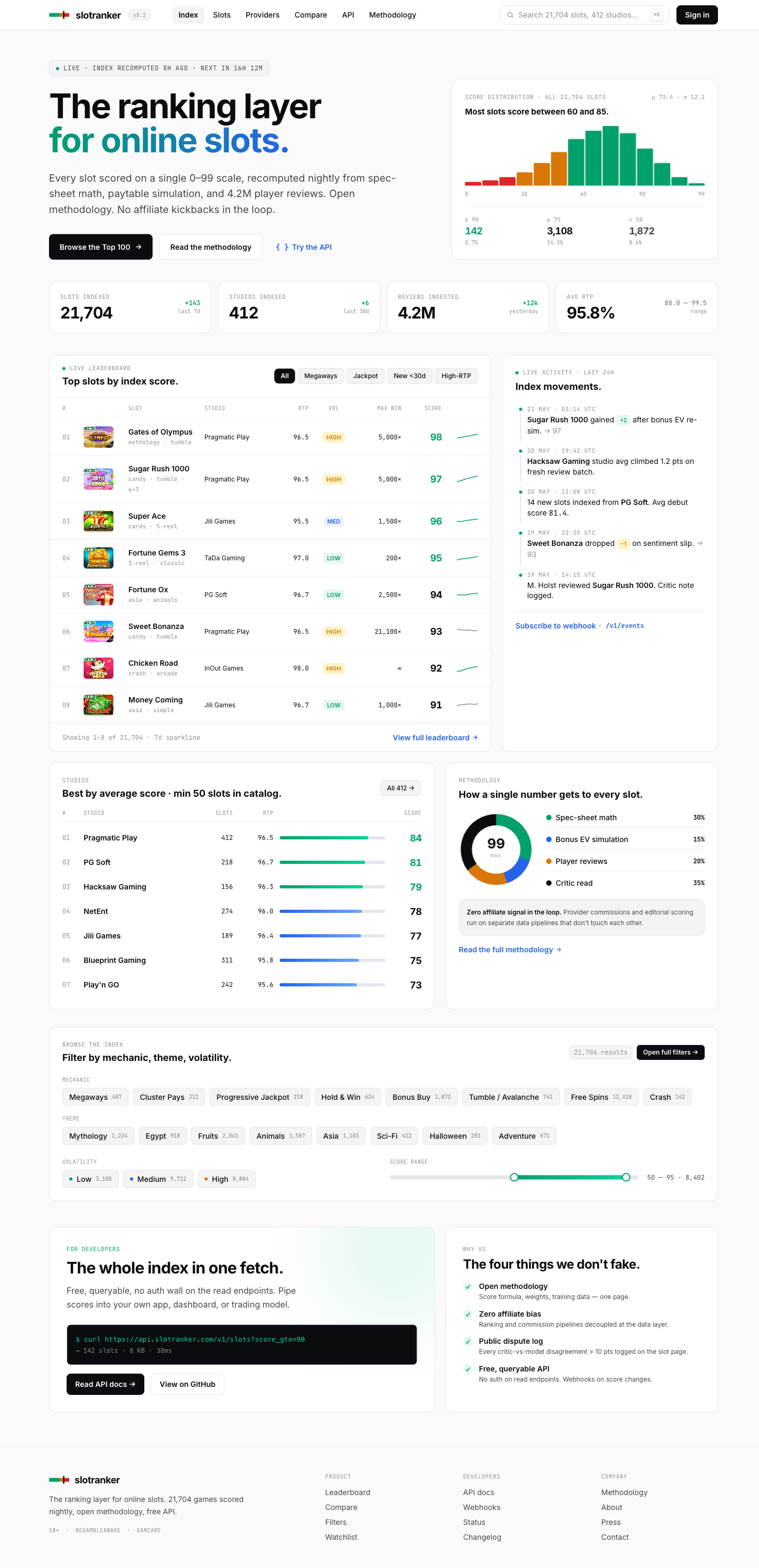Click Open full filters button
This screenshot has height=1568, width=759.
click(670, 1052)
